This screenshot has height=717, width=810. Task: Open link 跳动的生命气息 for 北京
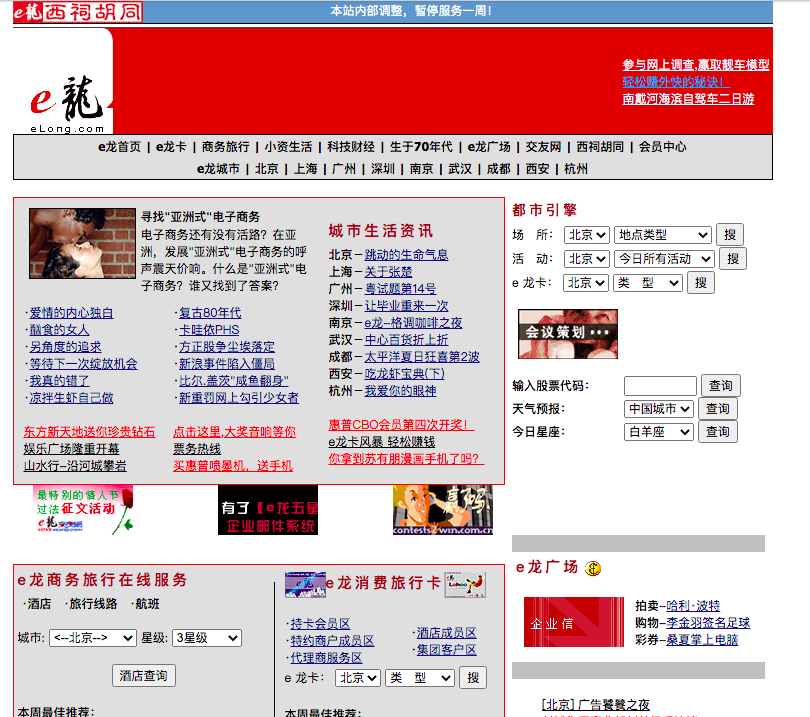point(407,255)
